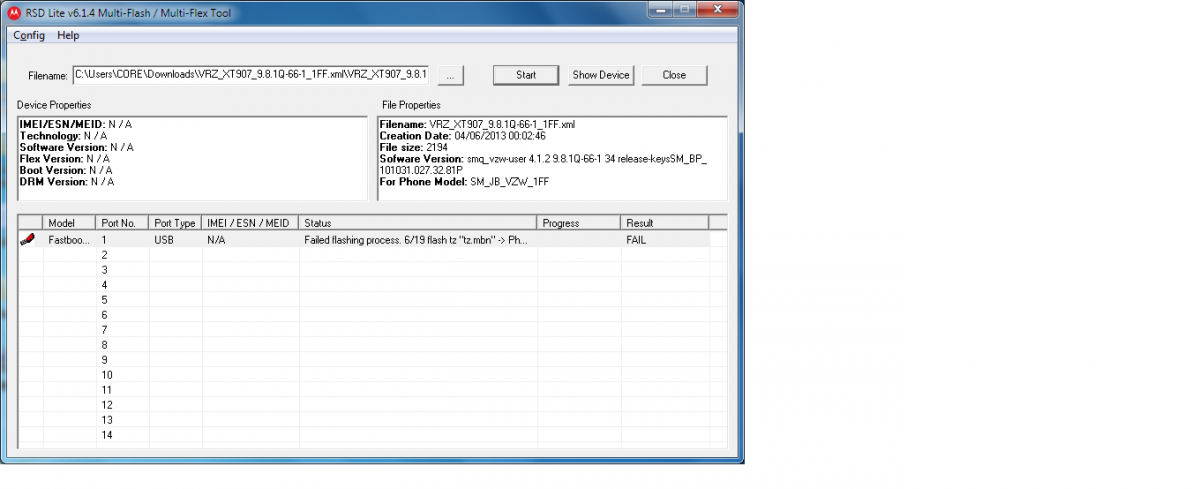Screen dimensions: 1200x489
Task: Open the Config menu
Action: tap(29, 36)
